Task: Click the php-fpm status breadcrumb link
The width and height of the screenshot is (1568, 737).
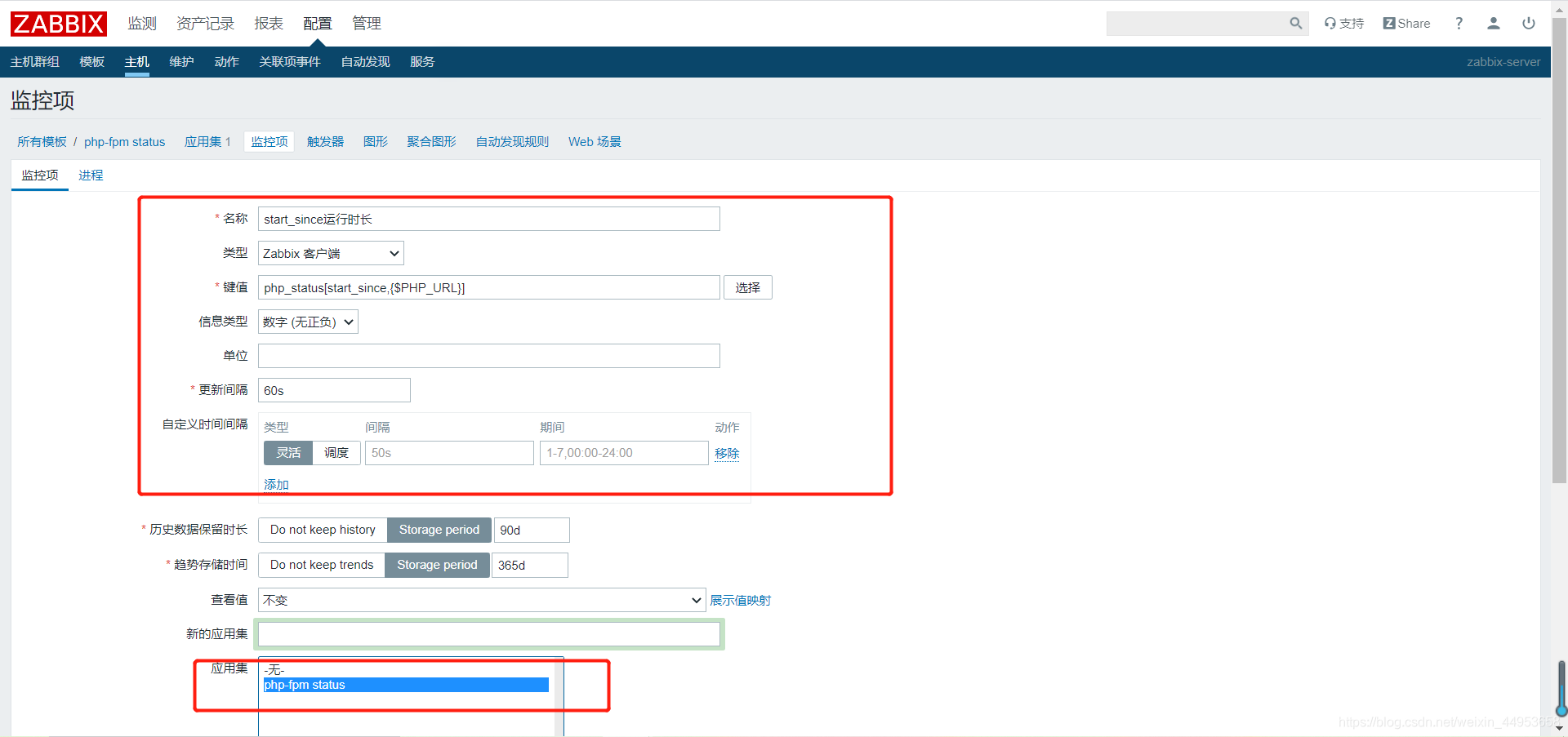Action: [125, 142]
